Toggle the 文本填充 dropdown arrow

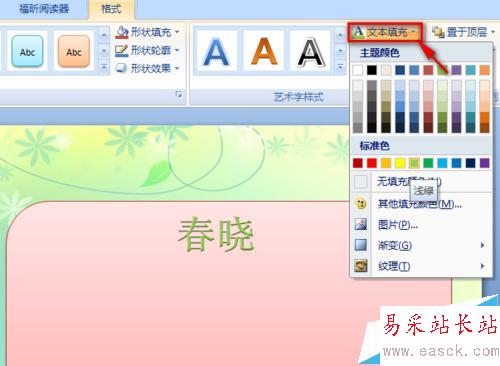click(414, 32)
